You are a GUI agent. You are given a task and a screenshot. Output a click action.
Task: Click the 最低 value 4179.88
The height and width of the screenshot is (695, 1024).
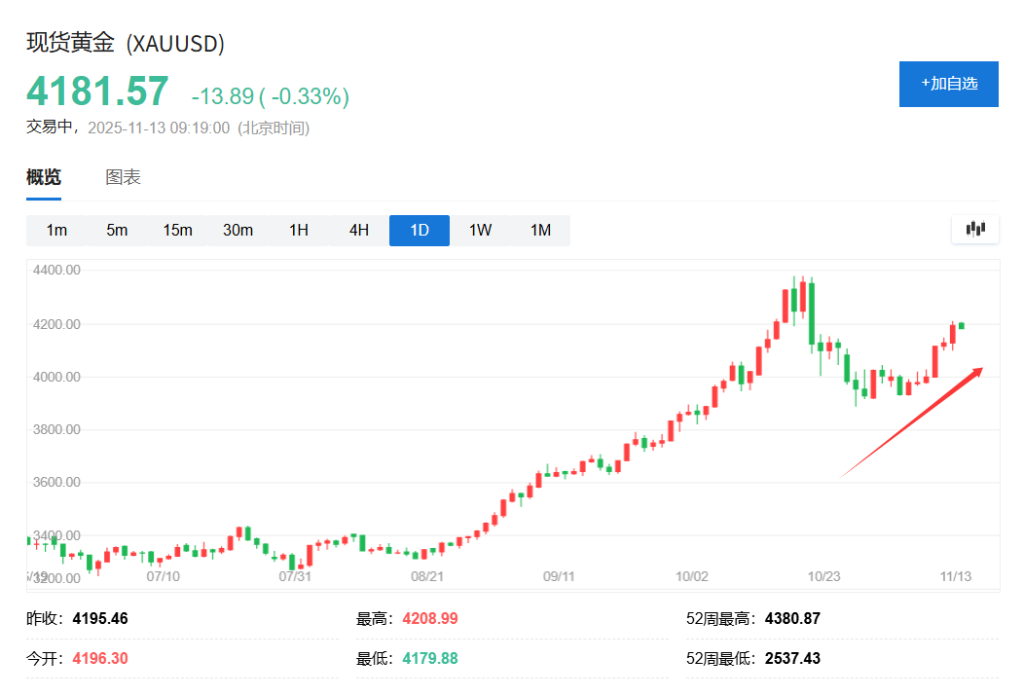coord(430,658)
